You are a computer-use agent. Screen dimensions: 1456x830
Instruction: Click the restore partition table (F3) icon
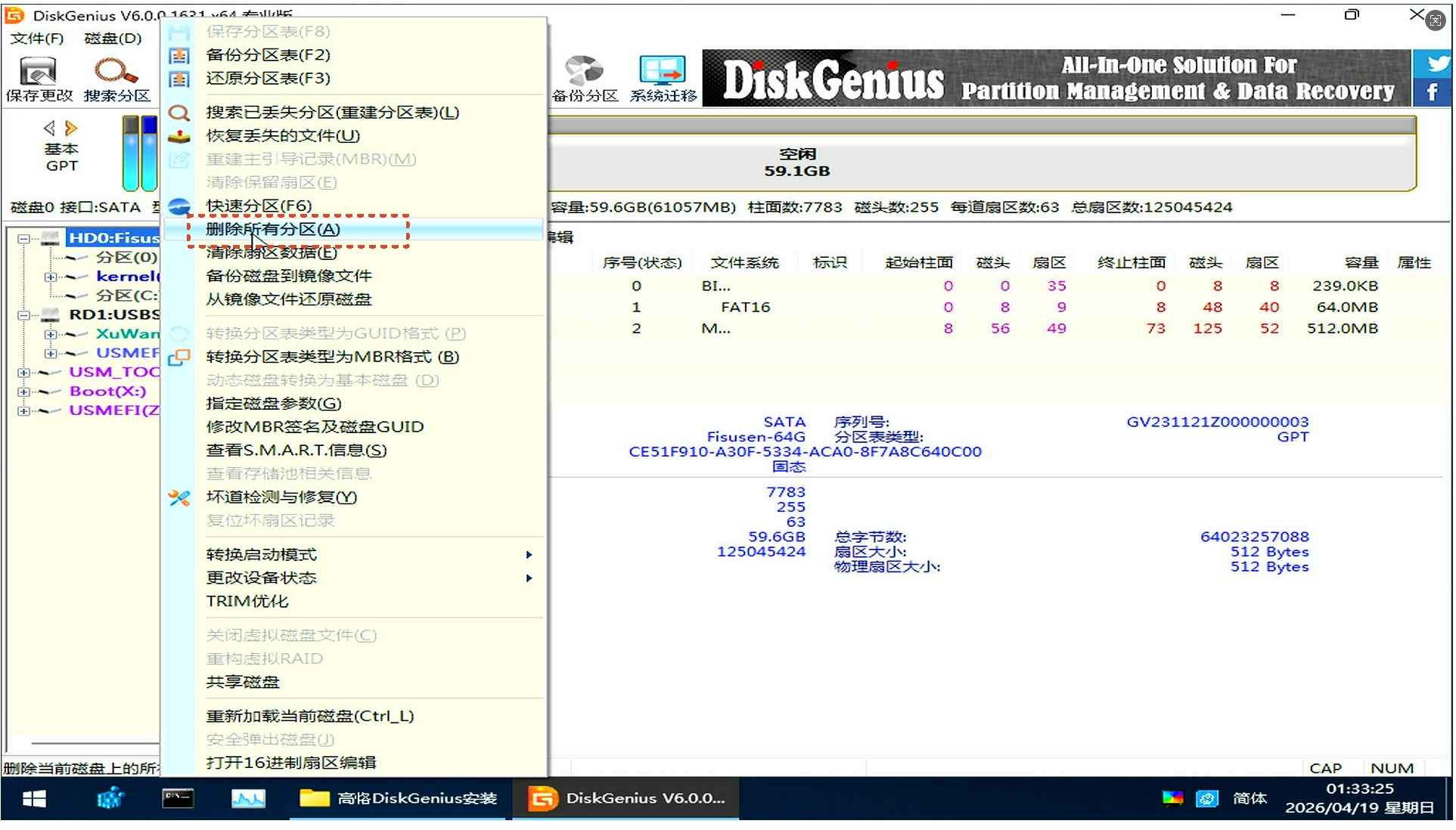coord(179,79)
